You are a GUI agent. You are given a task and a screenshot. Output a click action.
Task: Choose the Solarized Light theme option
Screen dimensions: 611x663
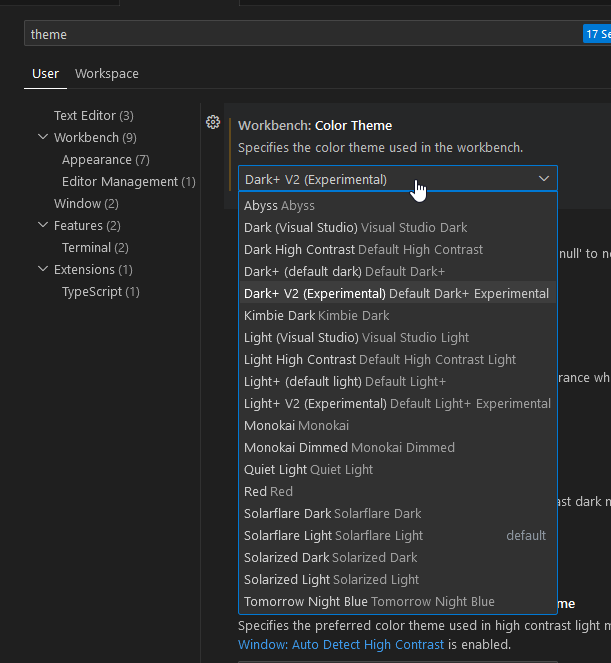click(398, 579)
